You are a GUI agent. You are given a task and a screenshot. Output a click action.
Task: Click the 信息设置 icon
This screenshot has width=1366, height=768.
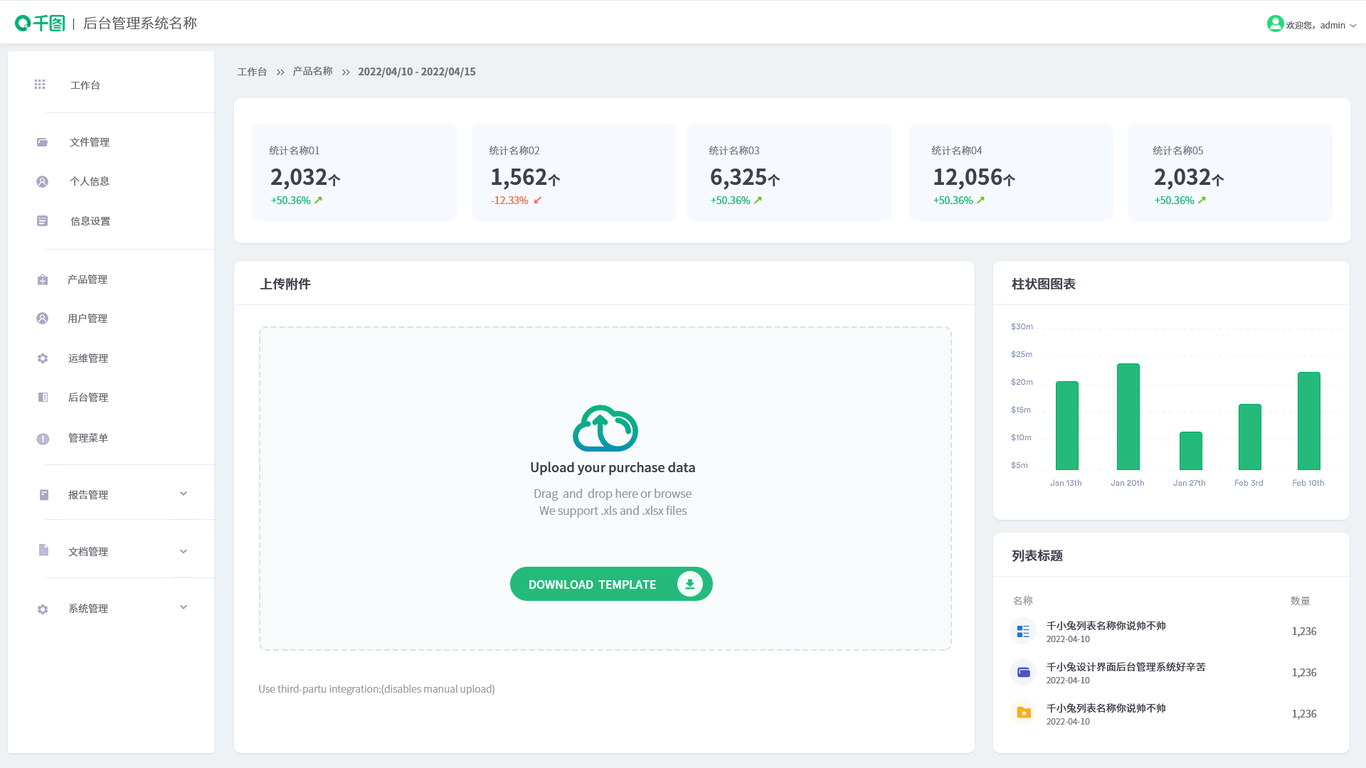[x=42, y=221]
